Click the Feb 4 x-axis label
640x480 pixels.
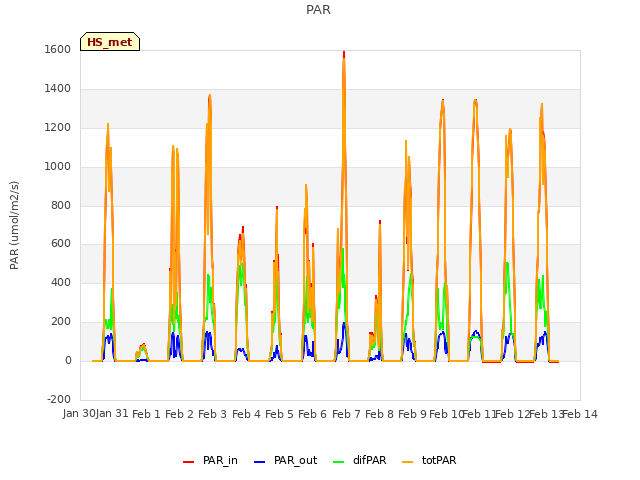tap(246, 414)
